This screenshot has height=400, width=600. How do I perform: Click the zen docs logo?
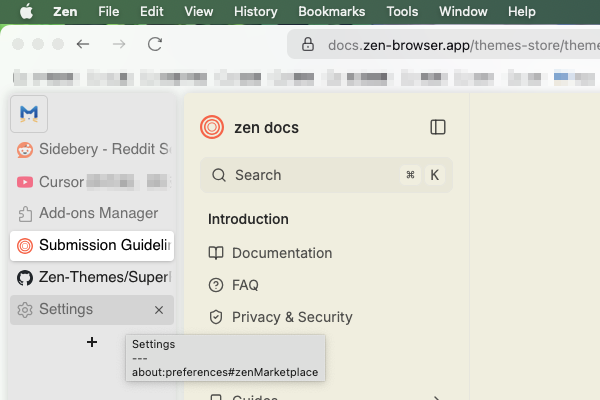tap(212, 127)
